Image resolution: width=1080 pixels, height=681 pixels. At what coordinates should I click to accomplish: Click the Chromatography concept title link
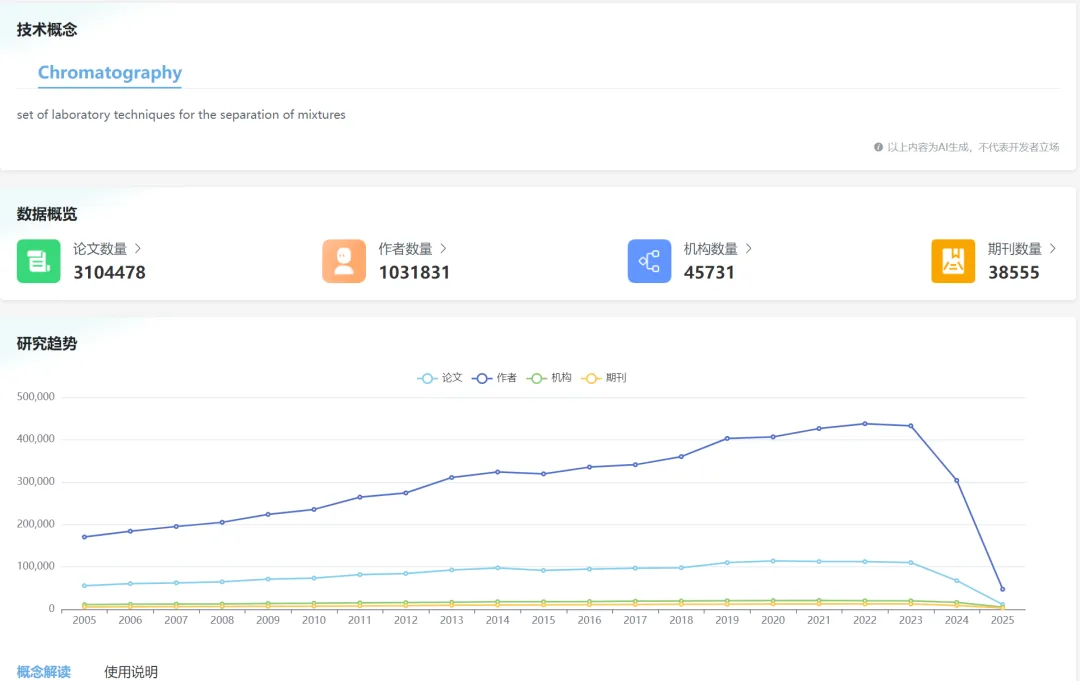[110, 73]
